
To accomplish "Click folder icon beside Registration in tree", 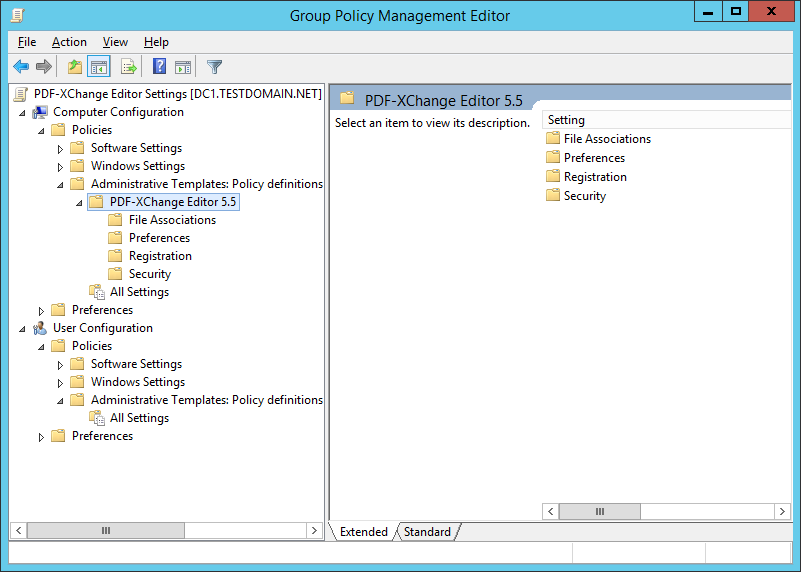I will coord(115,256).
